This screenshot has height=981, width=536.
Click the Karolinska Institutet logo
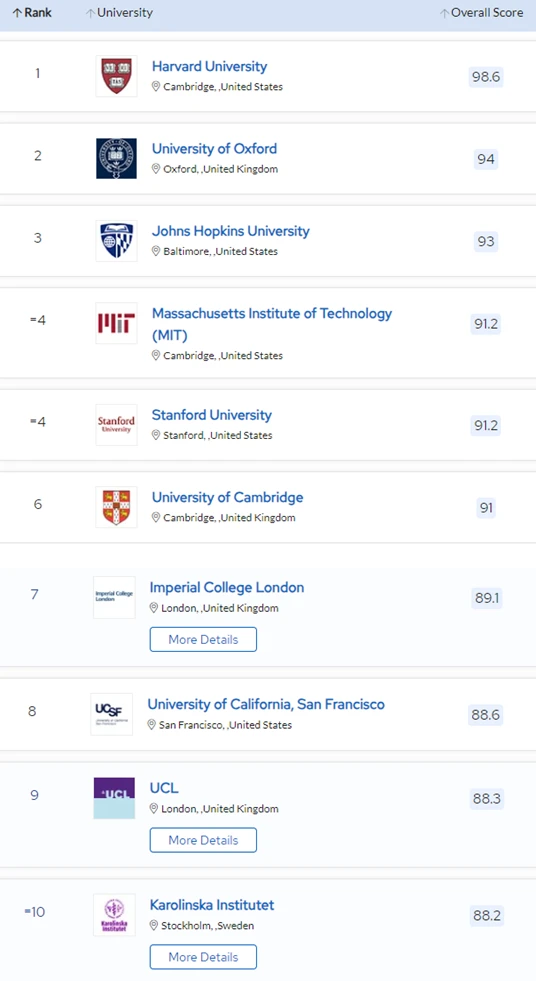[114, 915]
